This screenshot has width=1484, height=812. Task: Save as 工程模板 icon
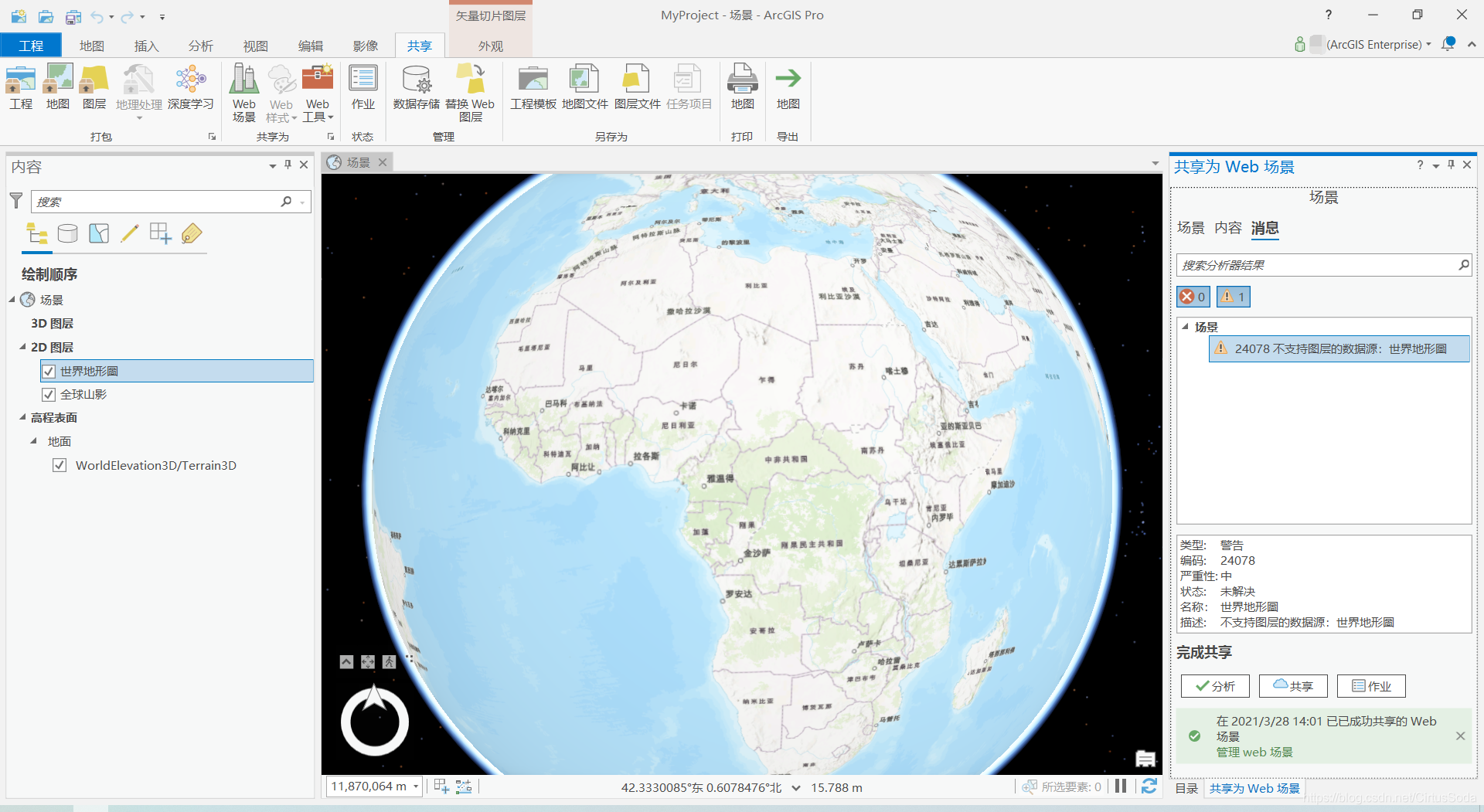click(x=533, y=87)
